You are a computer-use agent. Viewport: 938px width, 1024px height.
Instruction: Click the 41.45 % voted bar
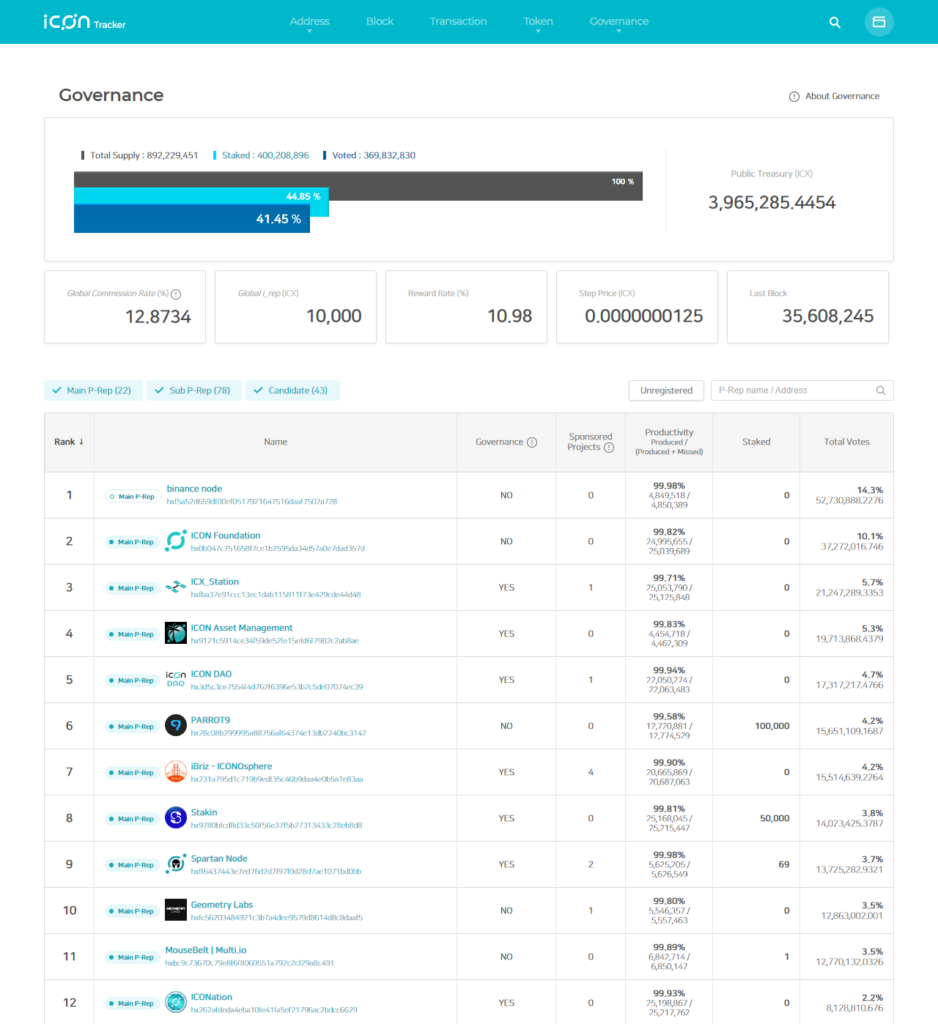(191, 219)
